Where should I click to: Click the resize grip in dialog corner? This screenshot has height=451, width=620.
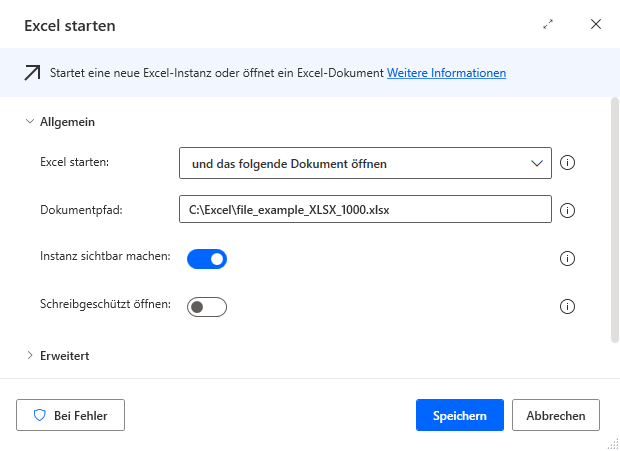(x=613, y=444)
